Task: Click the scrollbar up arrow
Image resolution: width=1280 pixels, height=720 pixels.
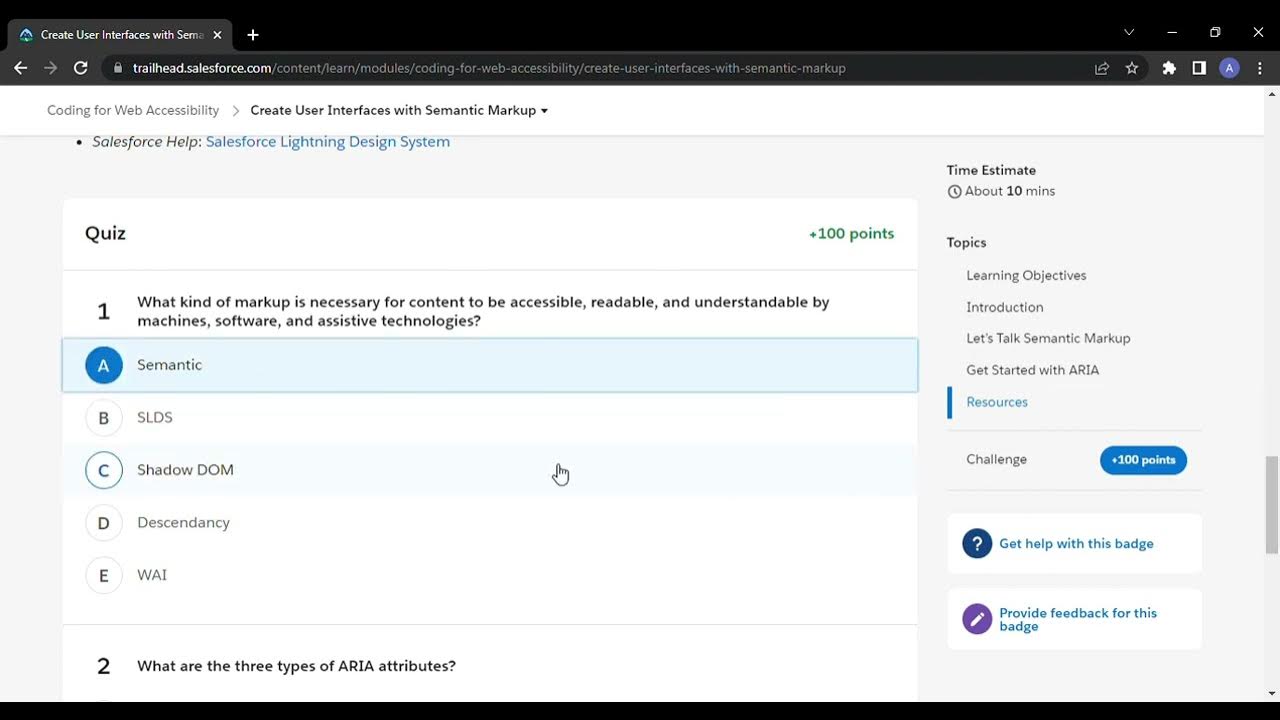Action: [x=1272, y=94]
